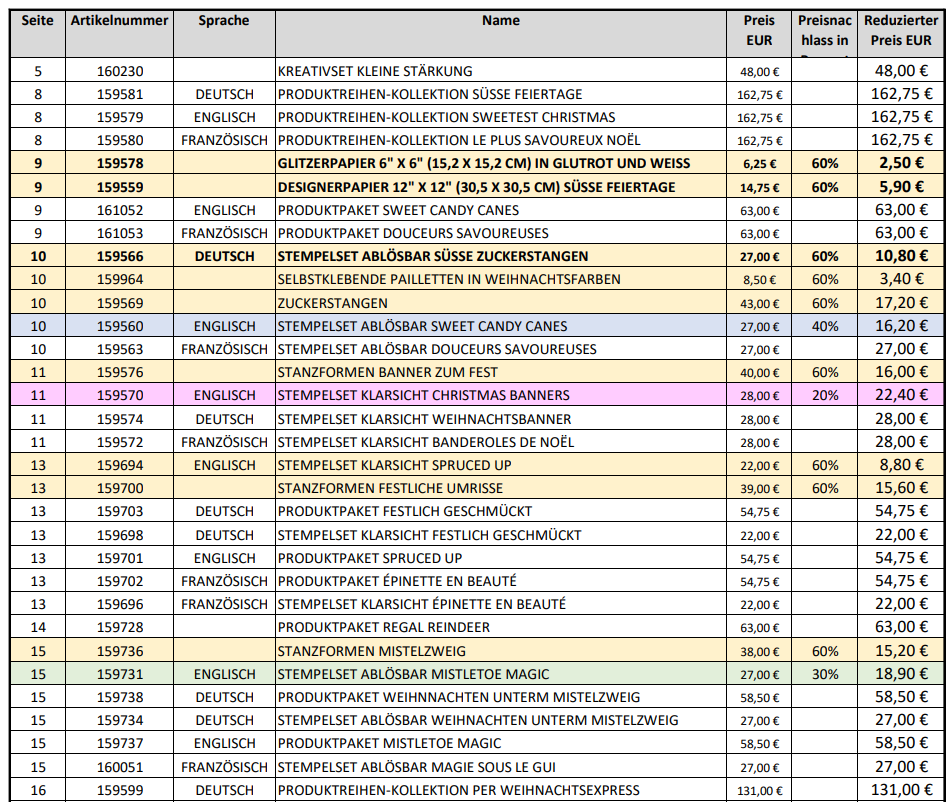Click reduced price 22,40 €
The width and height of the screenshot is (951, 802).
[x=901, y=395]
